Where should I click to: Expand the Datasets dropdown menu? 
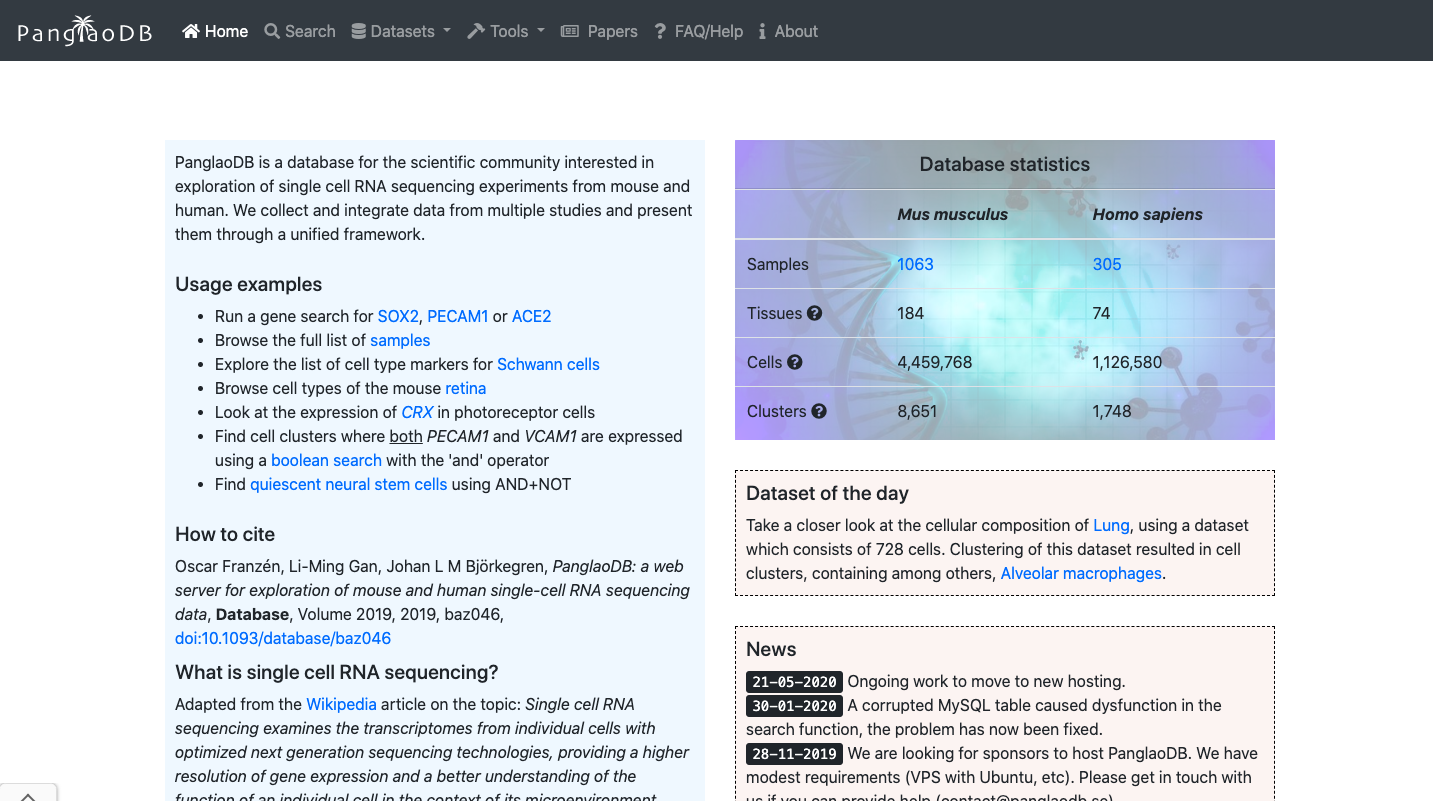401,31
